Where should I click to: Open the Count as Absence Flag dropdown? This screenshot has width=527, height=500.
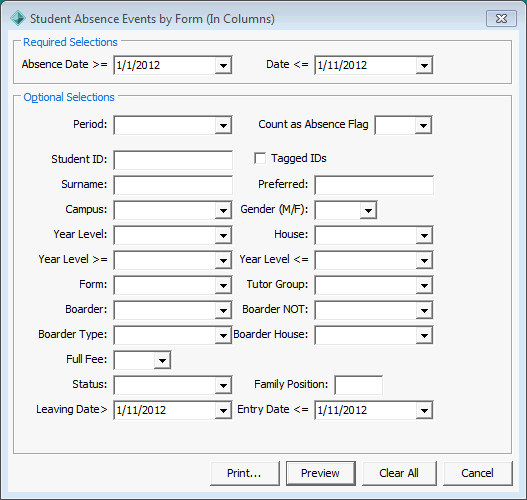pyautogui.click(x=423, y=125)
